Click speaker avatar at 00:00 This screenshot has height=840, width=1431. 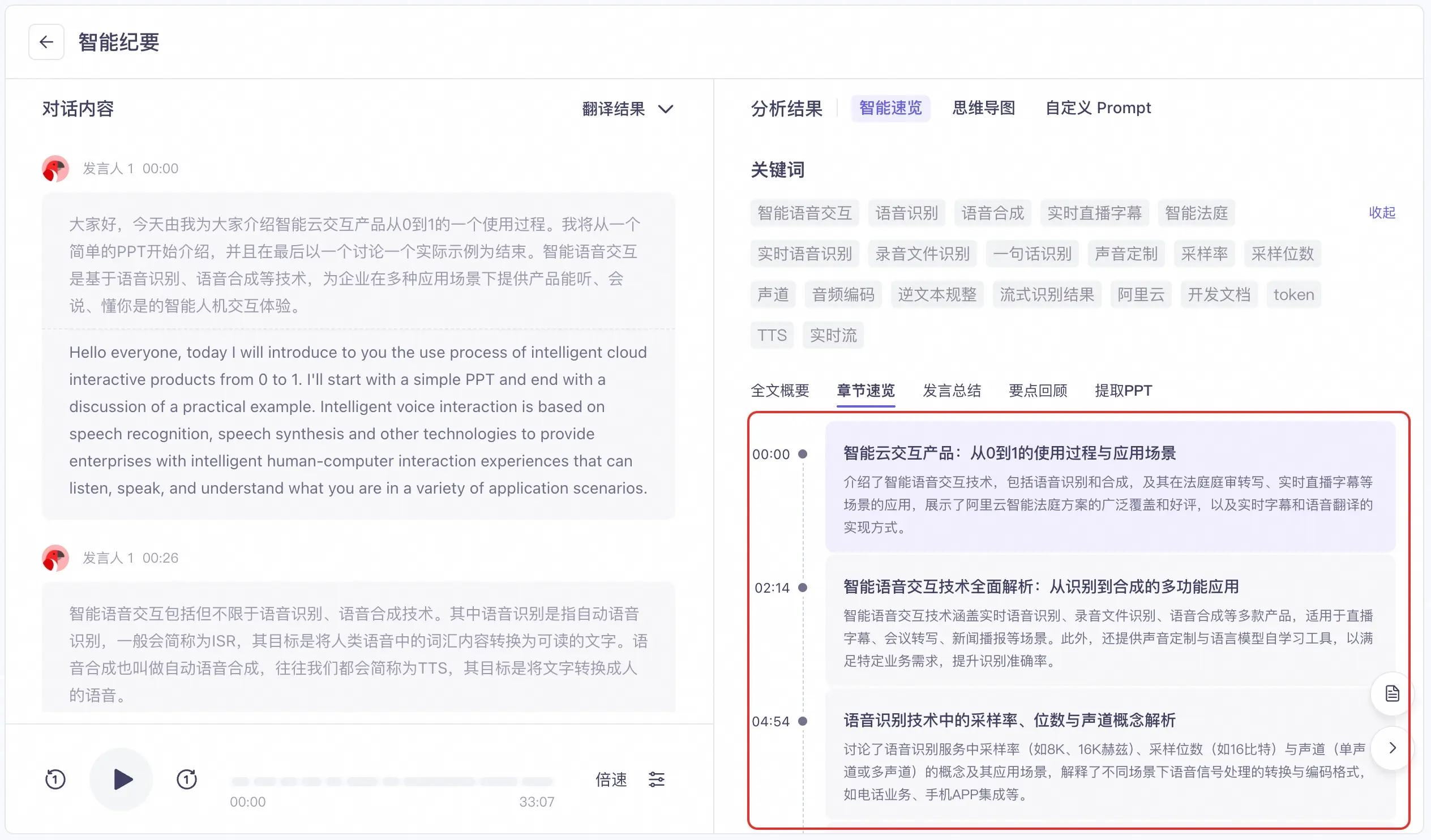click(55, 169)
